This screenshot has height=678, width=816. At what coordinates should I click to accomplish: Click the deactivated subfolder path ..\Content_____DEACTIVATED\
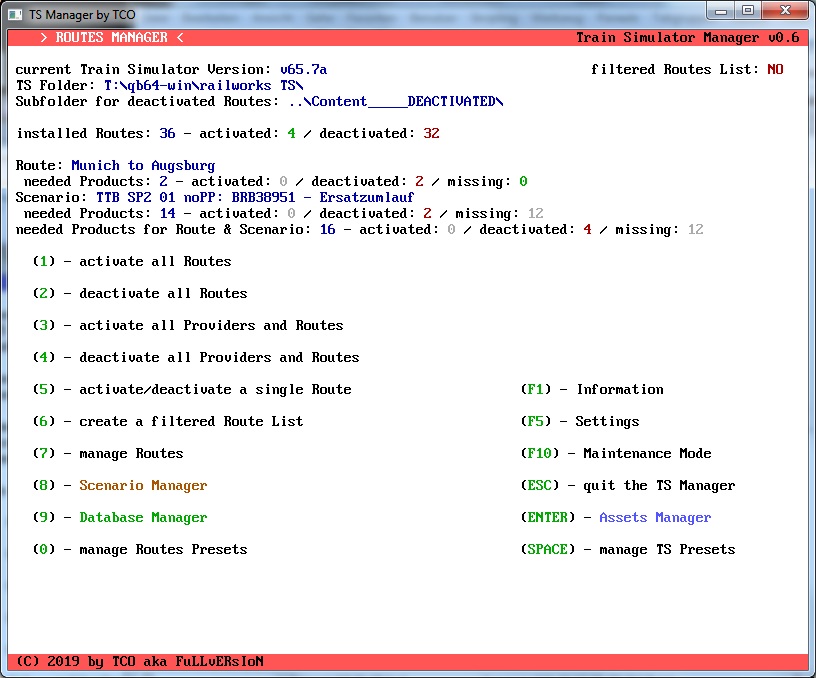pos(396,101)
